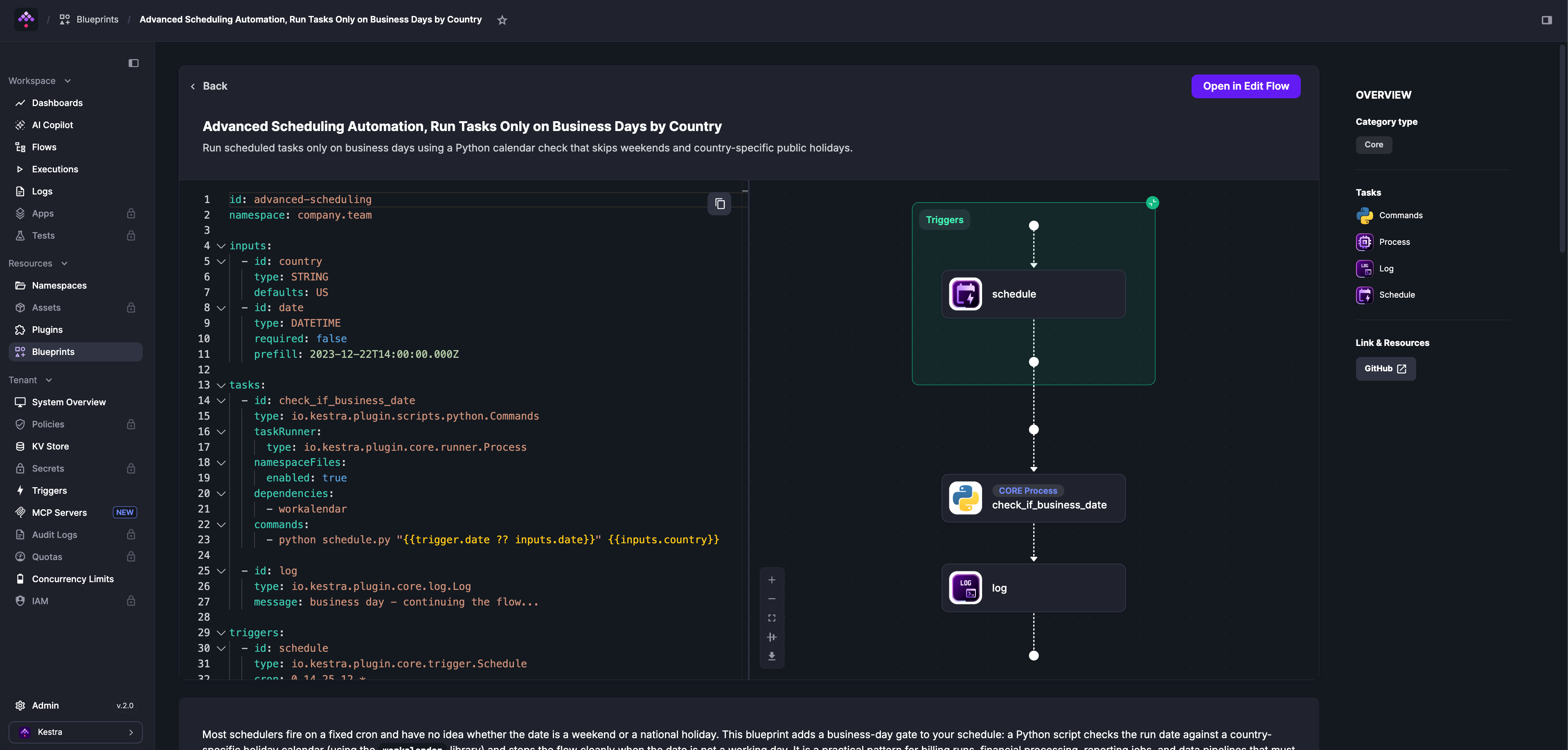Open the Kestra tenant switcher
1568x750 pixels.
pyautogui.click(x=75, y=732)
